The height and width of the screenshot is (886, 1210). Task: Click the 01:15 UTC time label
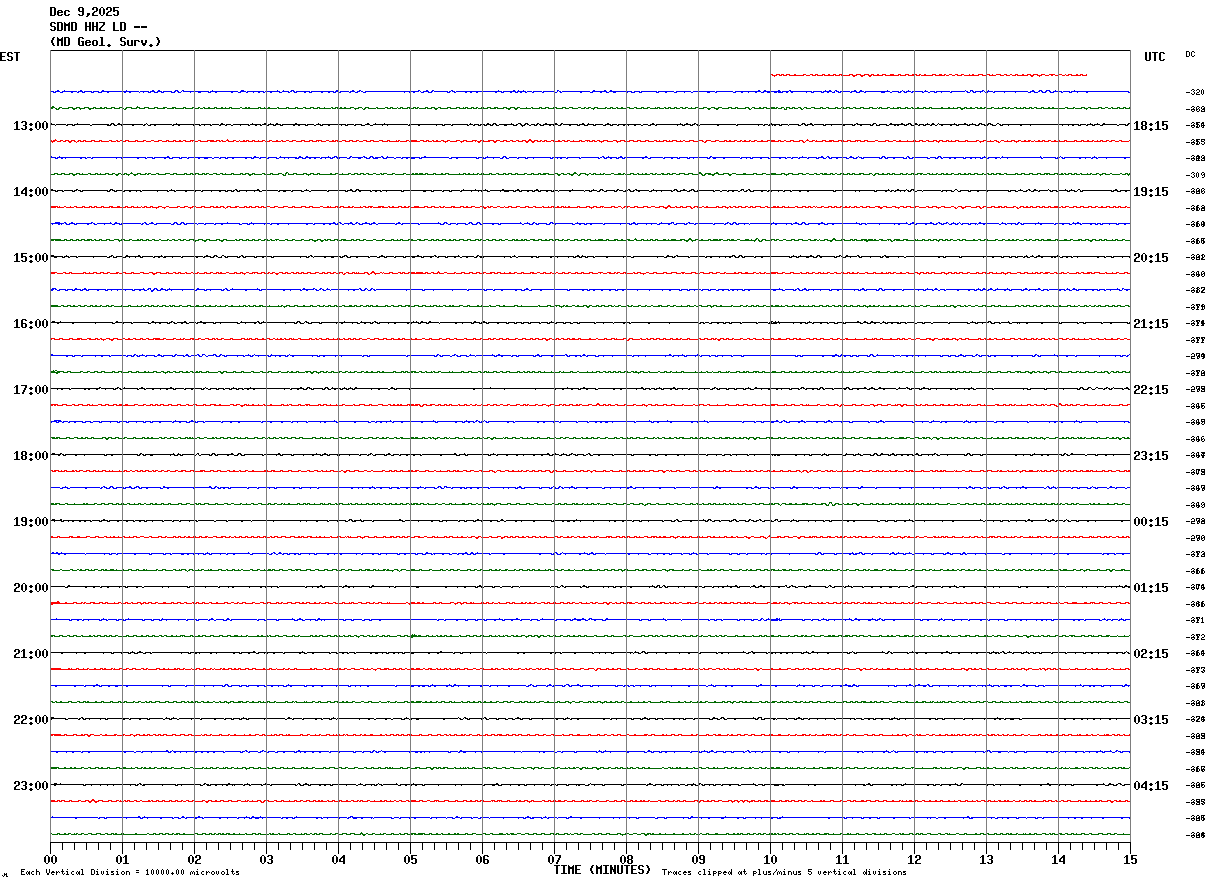[1150, 588]
